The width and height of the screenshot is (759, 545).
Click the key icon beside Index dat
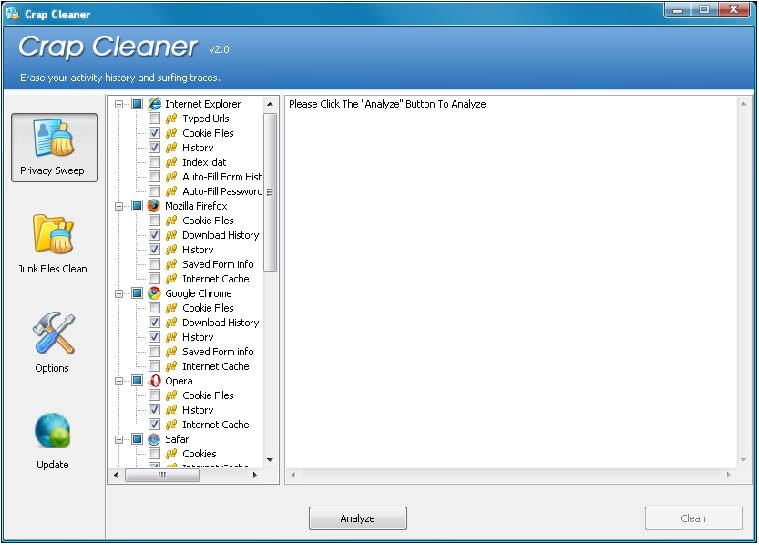pos(171,162)
